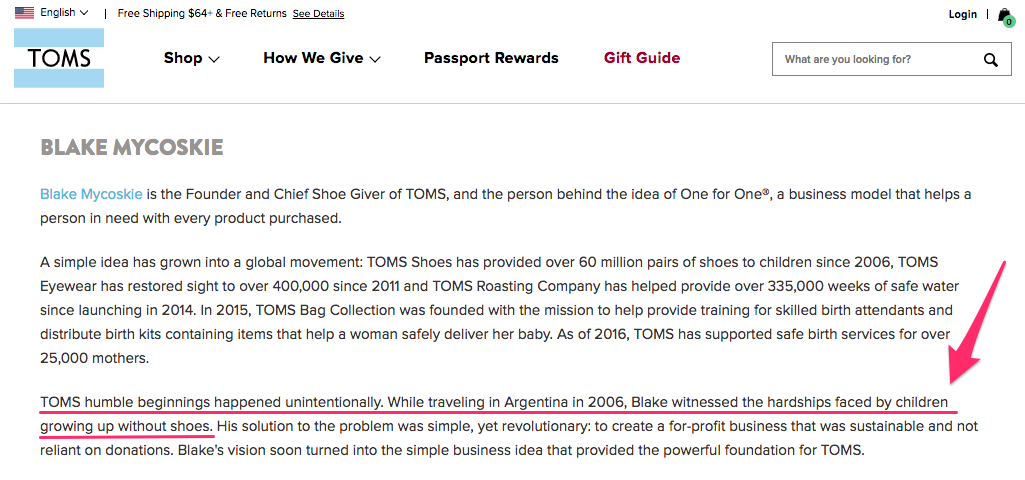This screenshot has width=1025, height=480.
Task: Click the underlined 'TOMS humble beginnings' sentence
Action: point(494,414)
